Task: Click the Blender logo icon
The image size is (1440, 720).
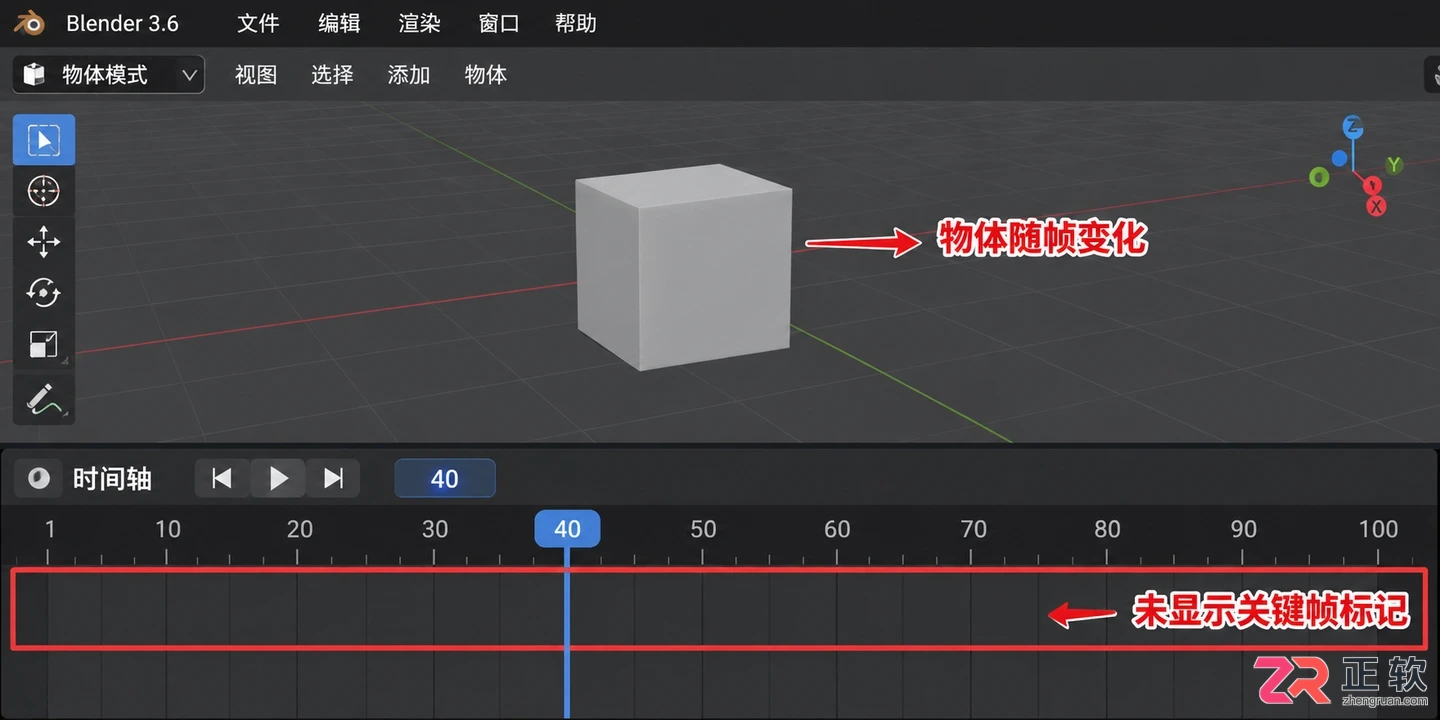Action: click(x=29, y=23)
